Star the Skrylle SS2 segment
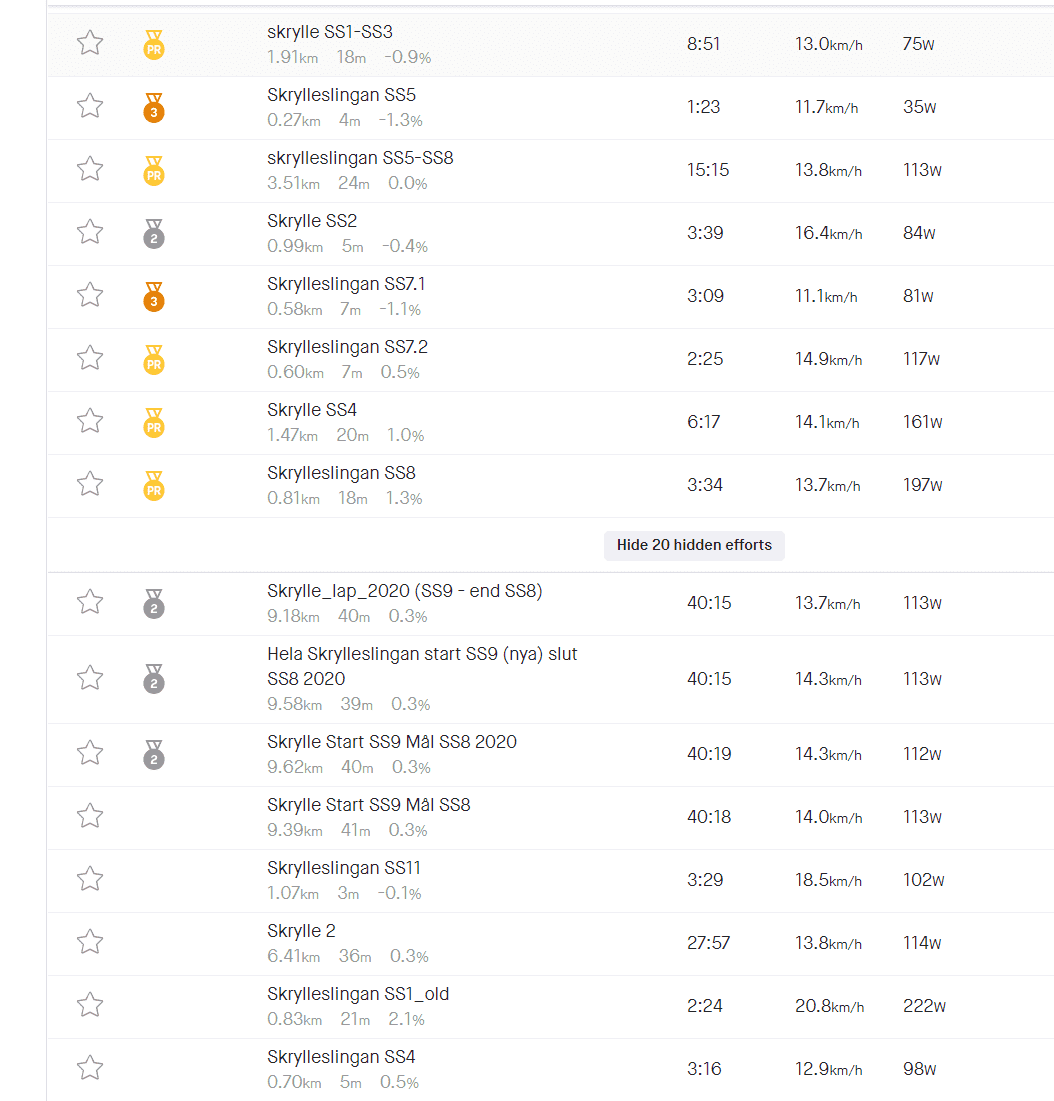1054x1101 pixels. [90, 232]
